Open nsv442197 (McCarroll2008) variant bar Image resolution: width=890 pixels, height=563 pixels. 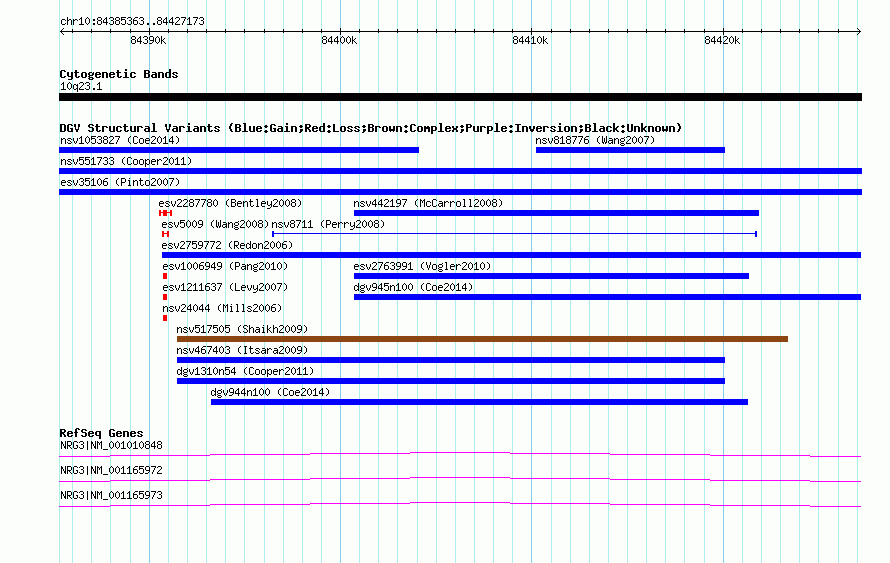(x=556, y=213)
